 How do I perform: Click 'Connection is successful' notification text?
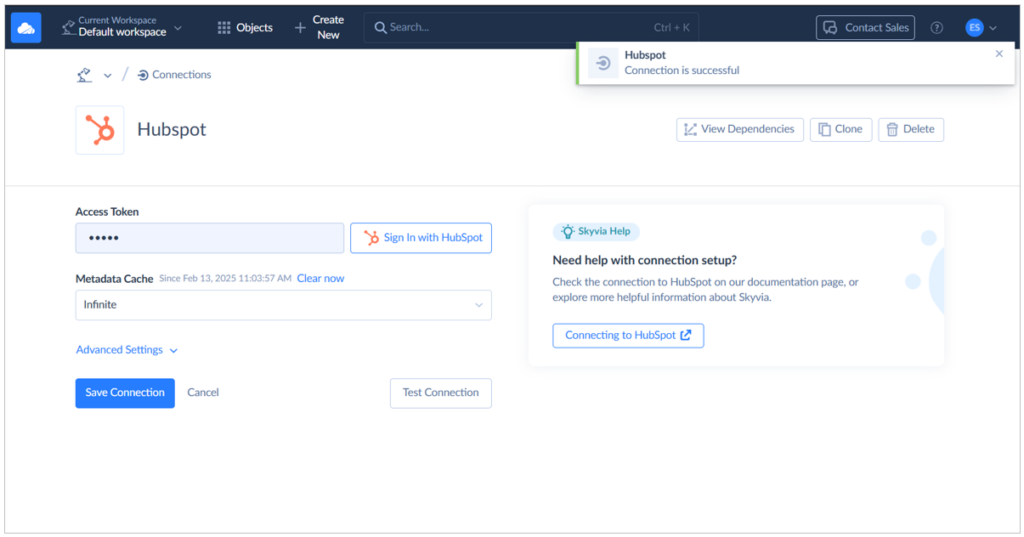pos(682,71)
